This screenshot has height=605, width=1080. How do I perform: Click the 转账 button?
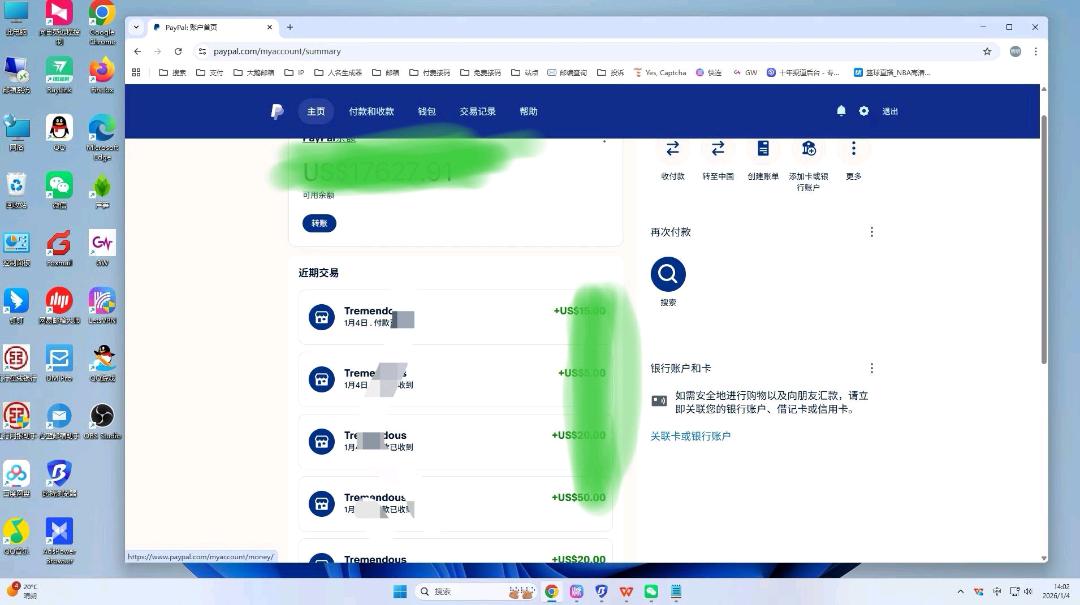[x=319, y=223]
